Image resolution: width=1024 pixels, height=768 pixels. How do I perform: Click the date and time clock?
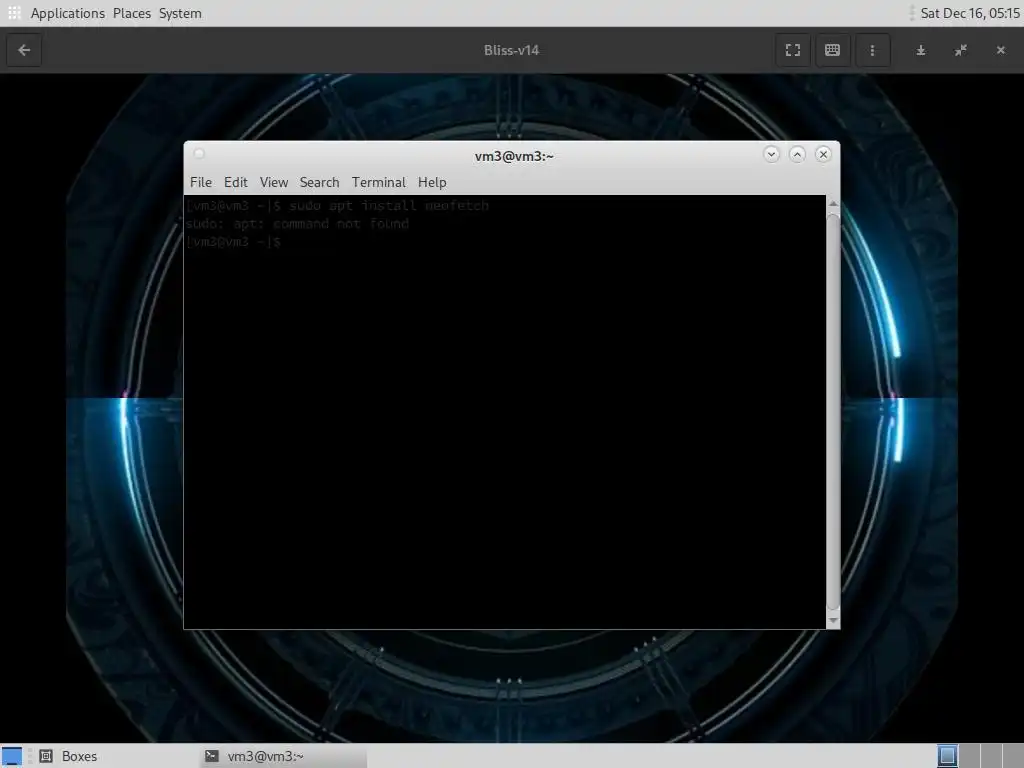pyautogui.click(x=969, y=13)
